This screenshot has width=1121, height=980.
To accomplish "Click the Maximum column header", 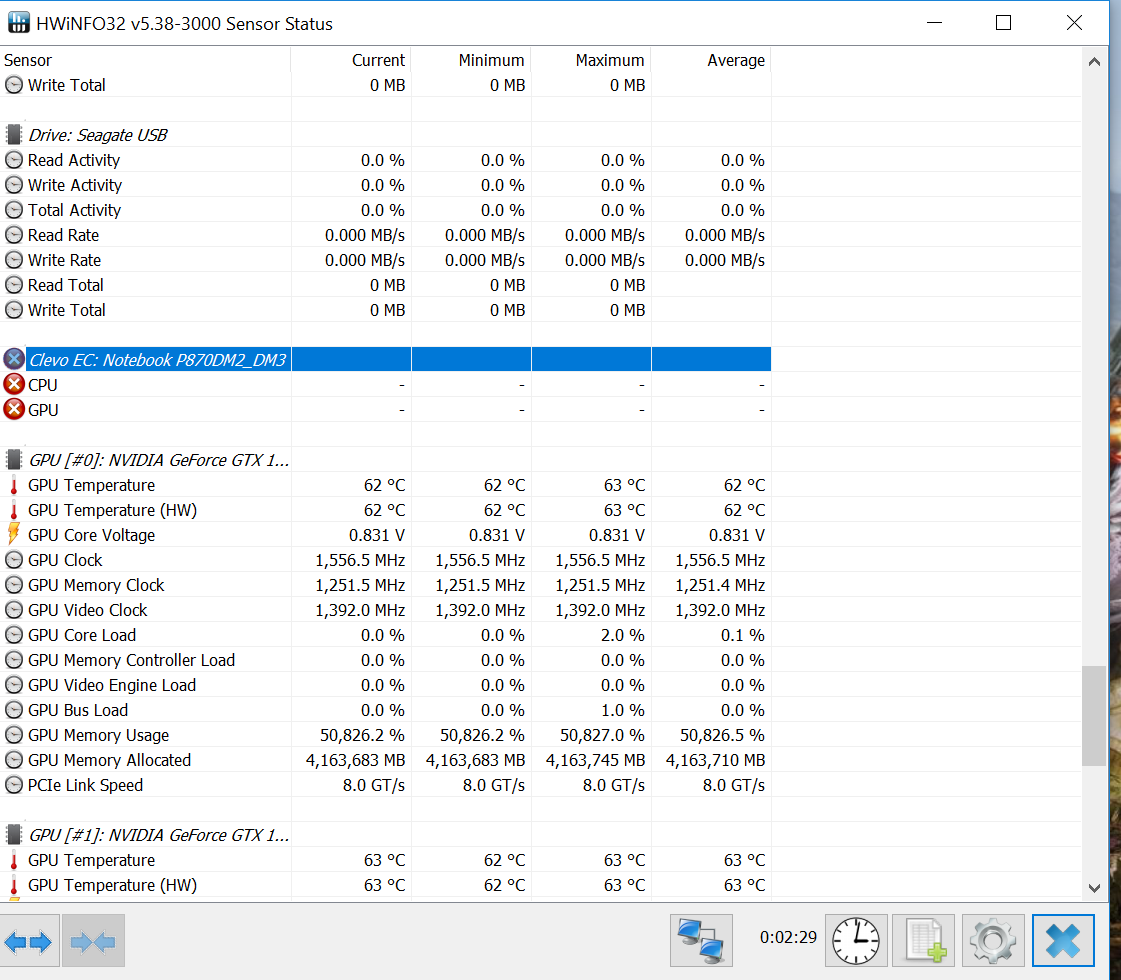I will pos(591,60).
